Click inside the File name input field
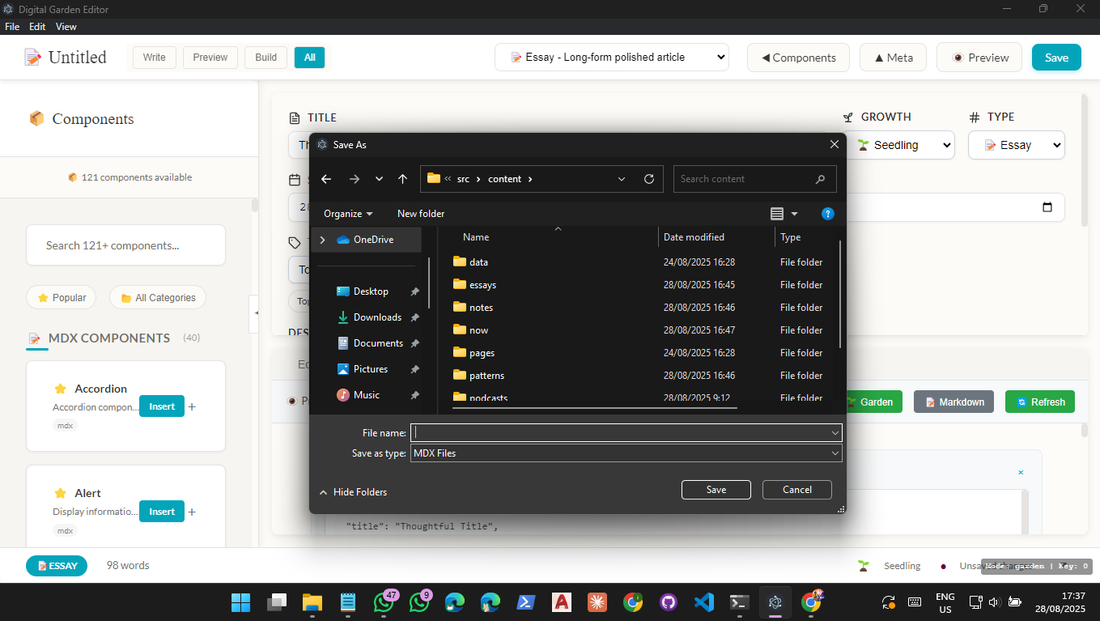The width and height of the screenshot is (1100, 621). tap(620, 432)
